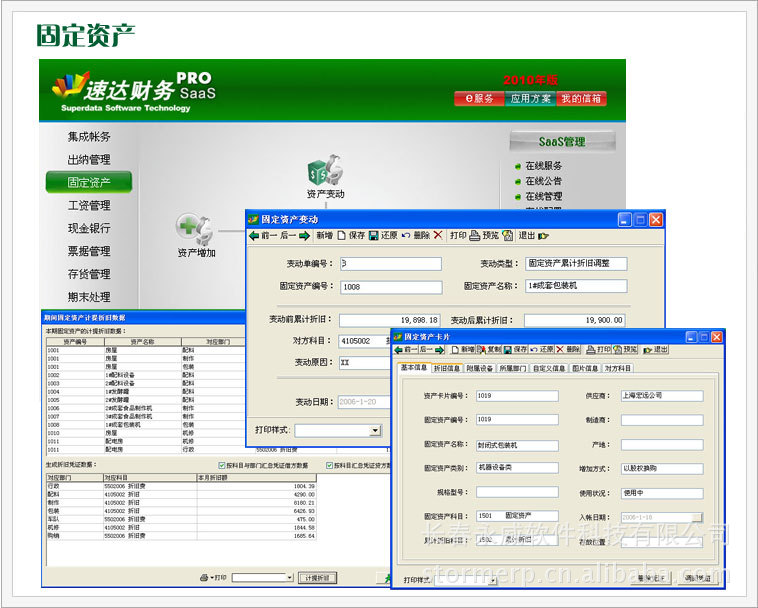The height and width of the screenshot is (608, 758).
Task: Click 预览 (preview) in 固定资产变动 toolbar
Action: point(497,235)
